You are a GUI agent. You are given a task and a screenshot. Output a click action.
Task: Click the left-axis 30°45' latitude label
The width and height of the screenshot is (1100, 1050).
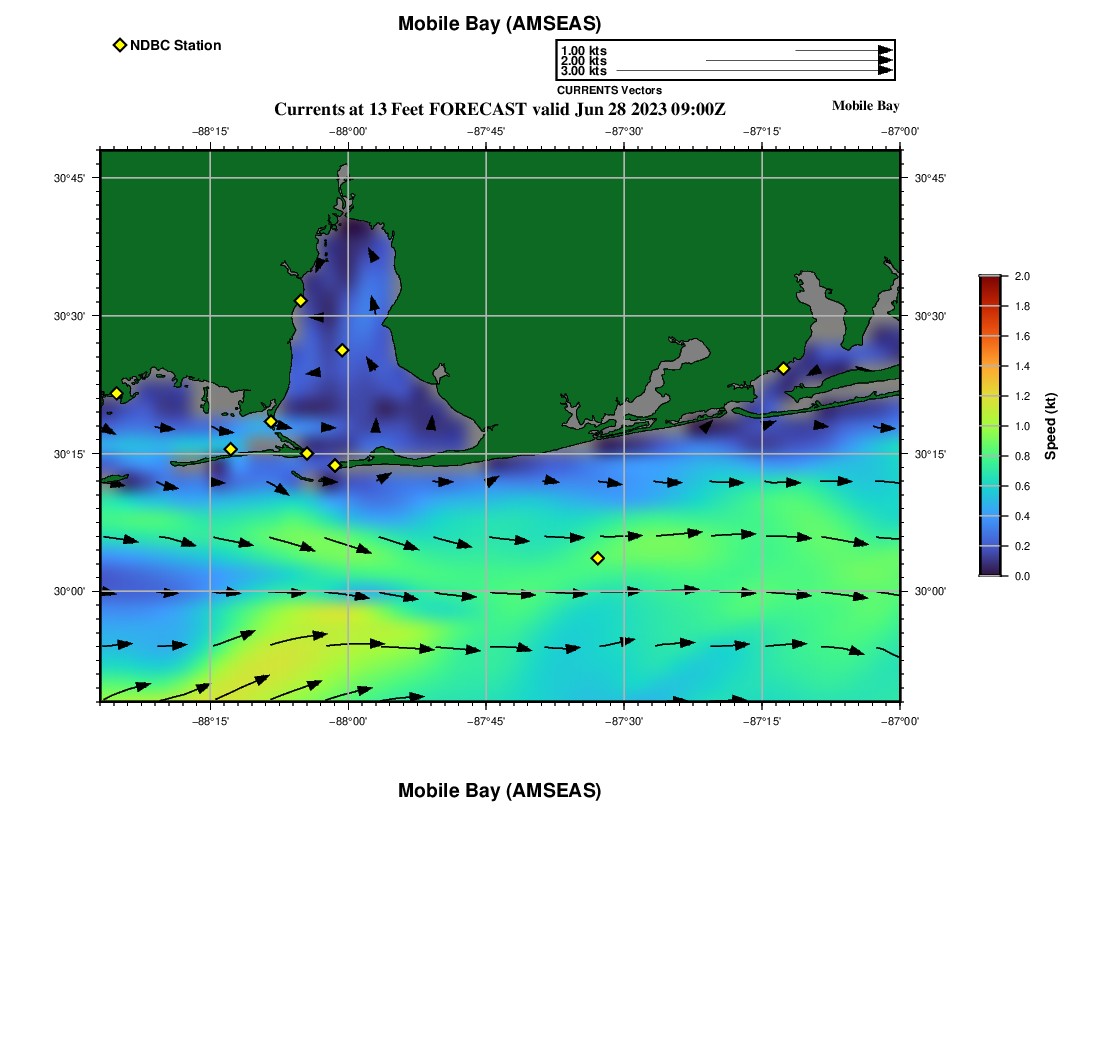coord(69,178)
